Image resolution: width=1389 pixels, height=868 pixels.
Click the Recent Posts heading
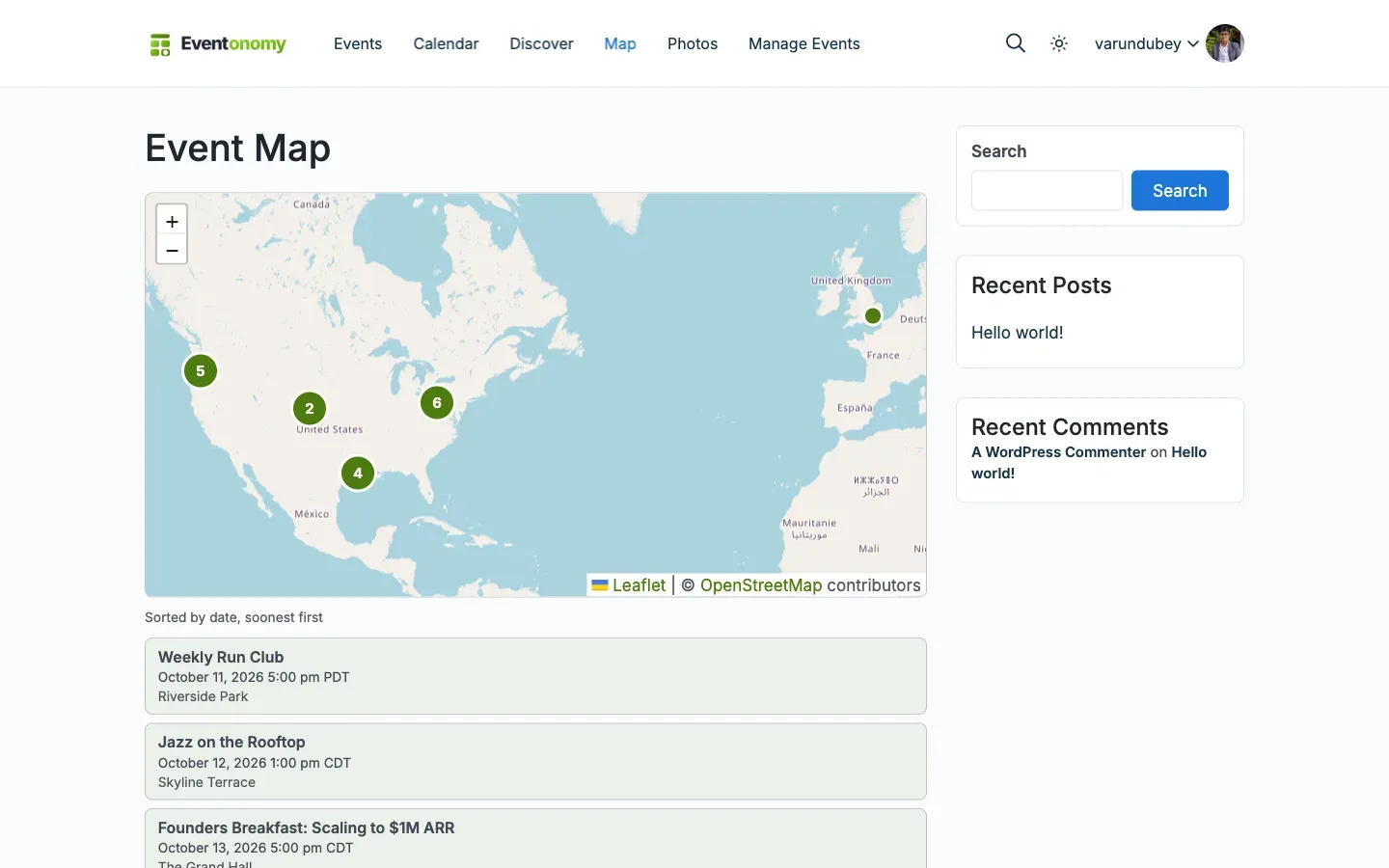coord(1041,285)
